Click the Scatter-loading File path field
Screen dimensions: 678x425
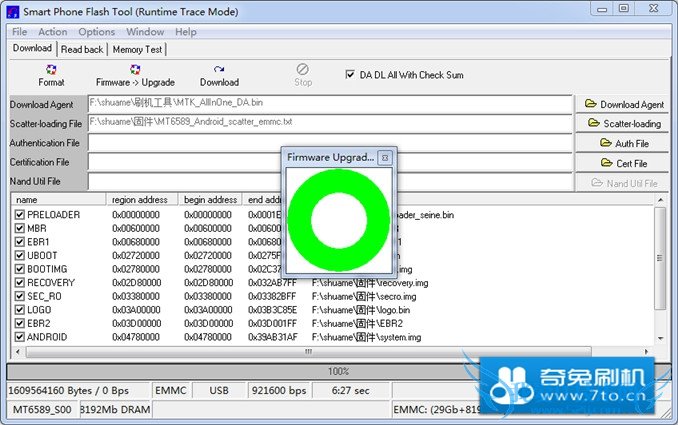[x=328, y=123]
